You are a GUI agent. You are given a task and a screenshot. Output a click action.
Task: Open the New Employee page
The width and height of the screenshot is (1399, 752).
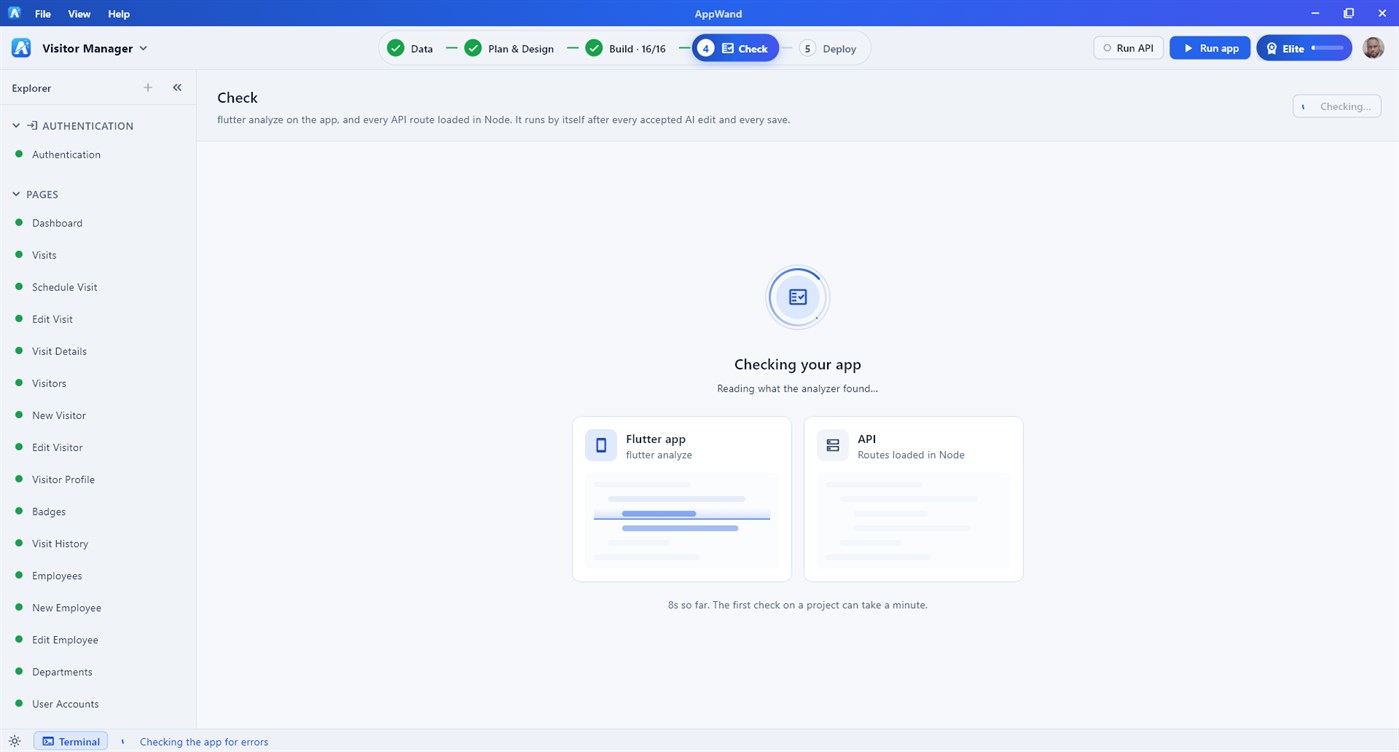coord(66,607)
